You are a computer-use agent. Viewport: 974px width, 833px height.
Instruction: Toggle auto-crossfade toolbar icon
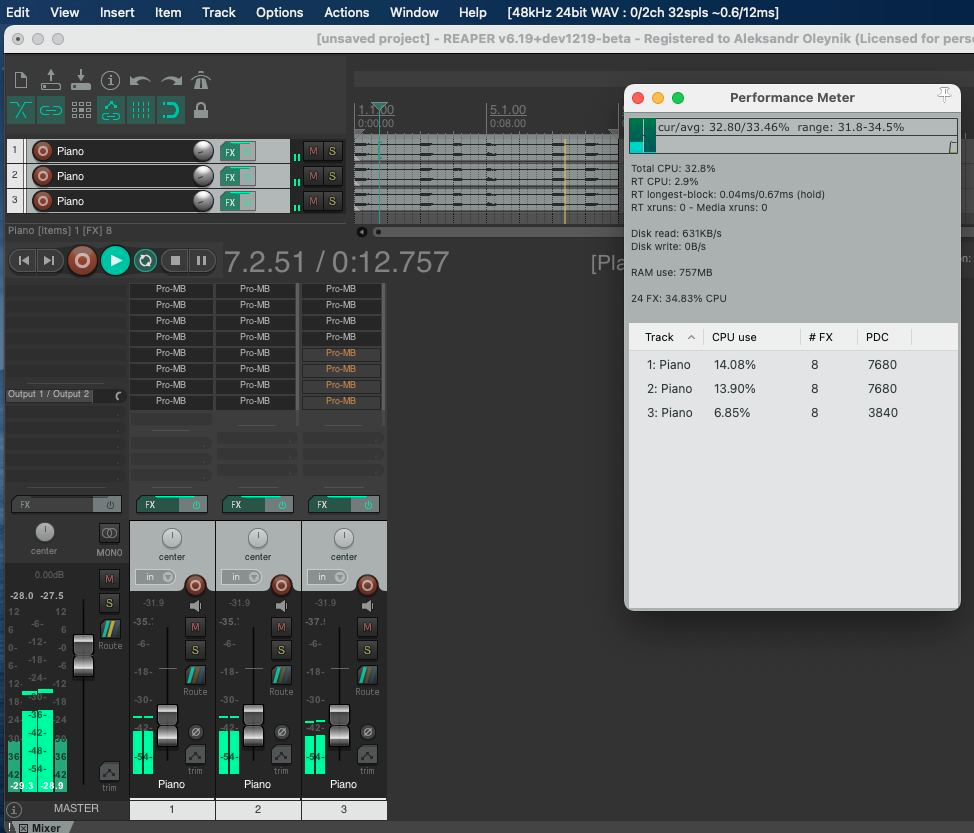pos(20,111)
